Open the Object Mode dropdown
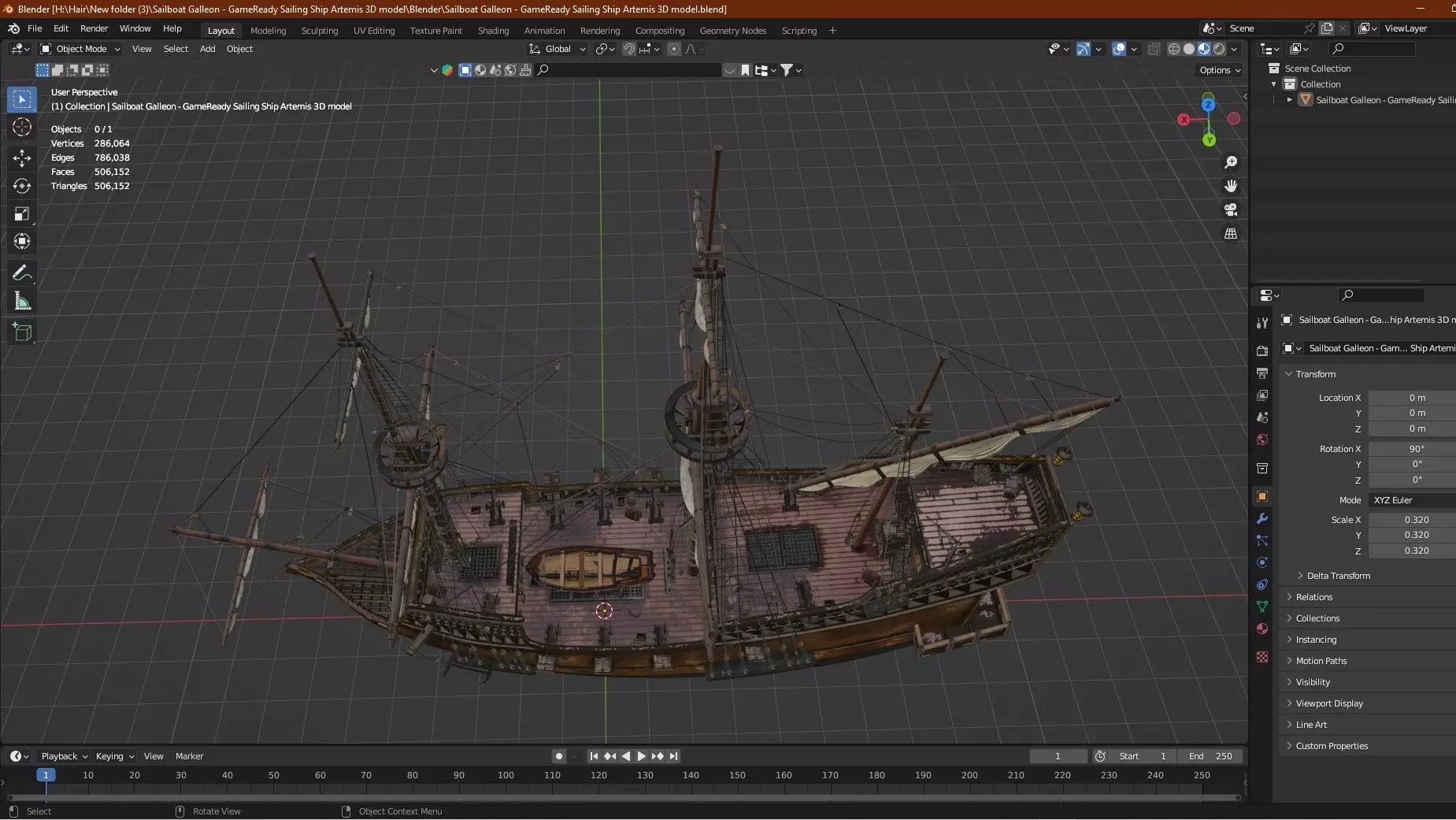1456x820 pixels. pos(80,49)
